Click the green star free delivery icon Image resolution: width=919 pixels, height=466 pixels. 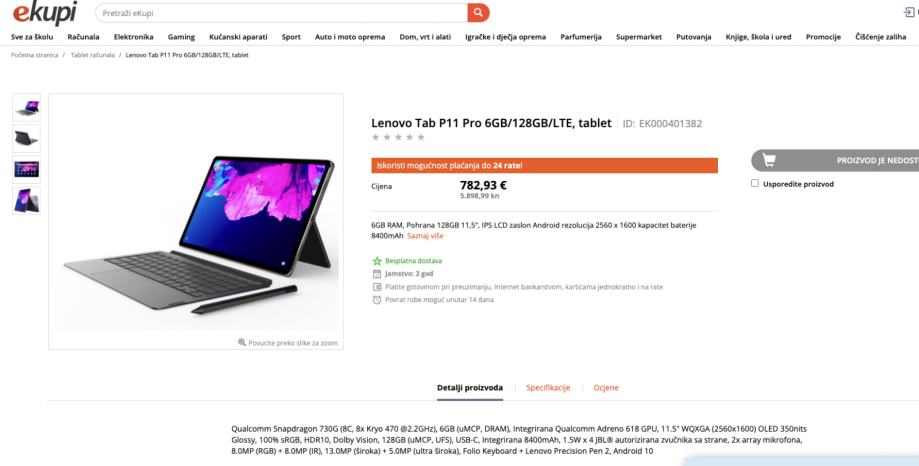(377, 261)
